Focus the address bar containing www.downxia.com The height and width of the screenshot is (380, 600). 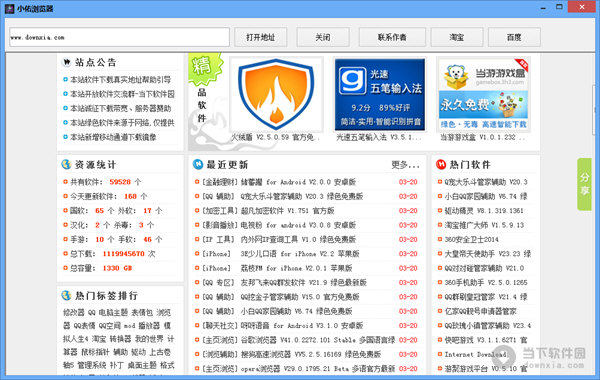(x=119, y=37)
